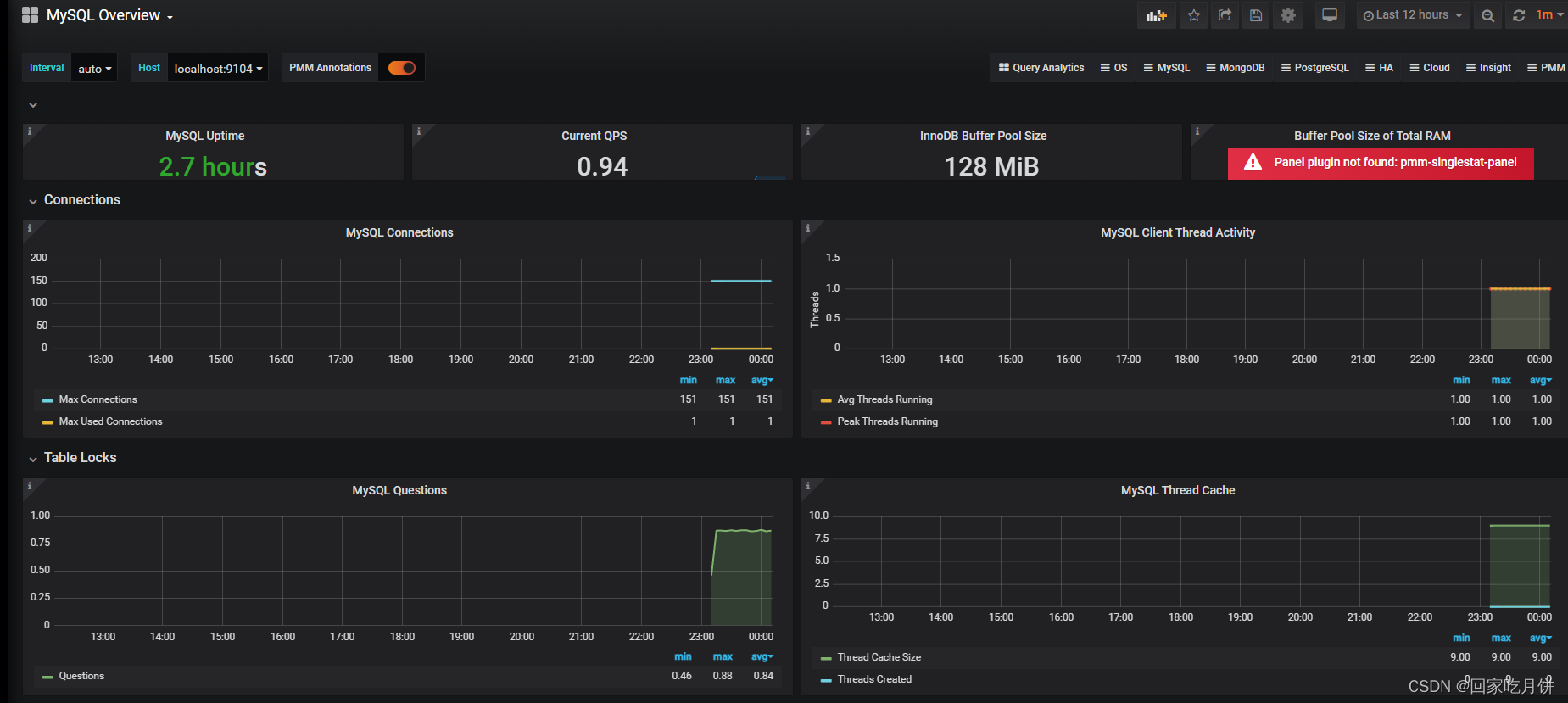This screenshot has width=1568, height=703.
Task: Open the Host localhost:9104 dropdown
Action: pos(218,69)
